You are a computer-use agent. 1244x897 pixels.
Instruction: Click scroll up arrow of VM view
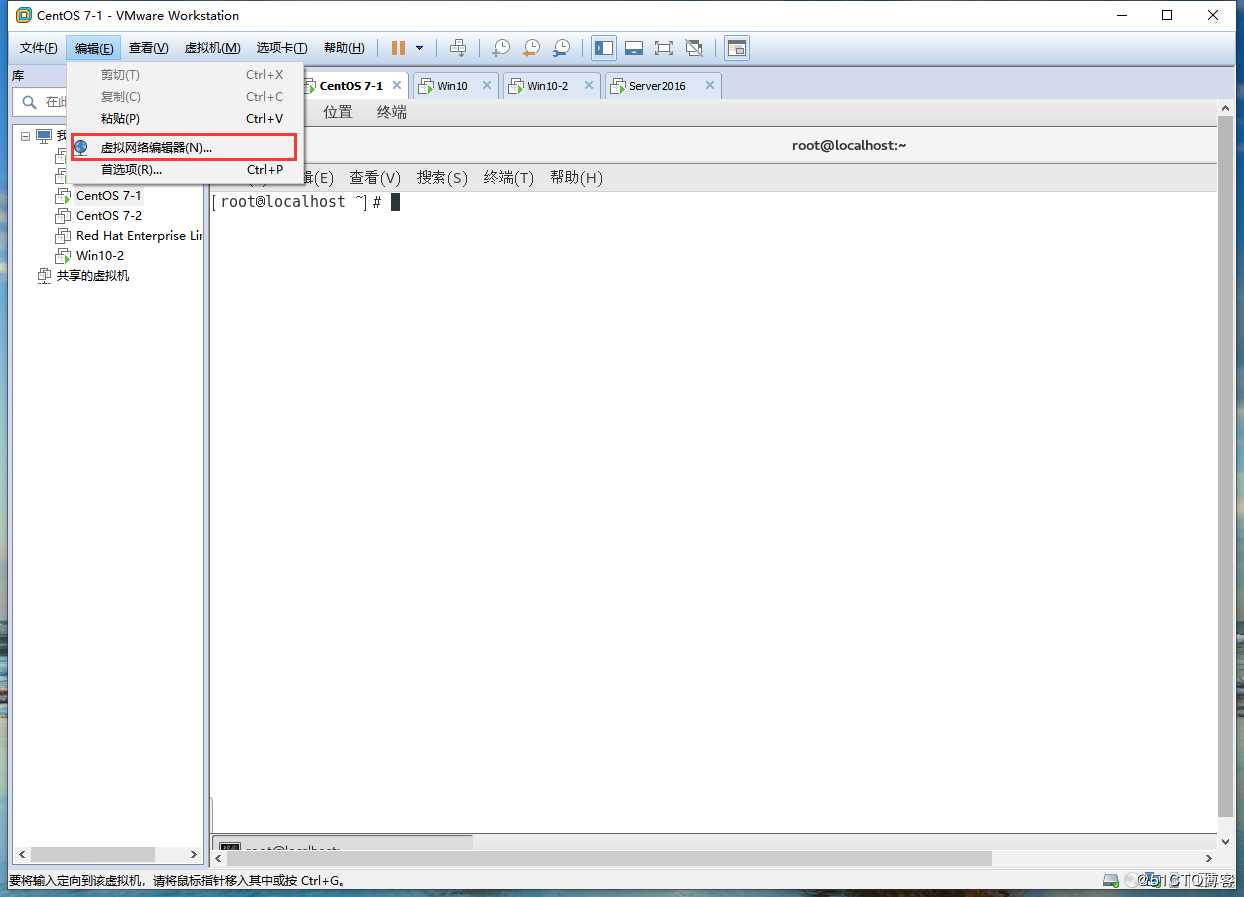[1225, 107]
